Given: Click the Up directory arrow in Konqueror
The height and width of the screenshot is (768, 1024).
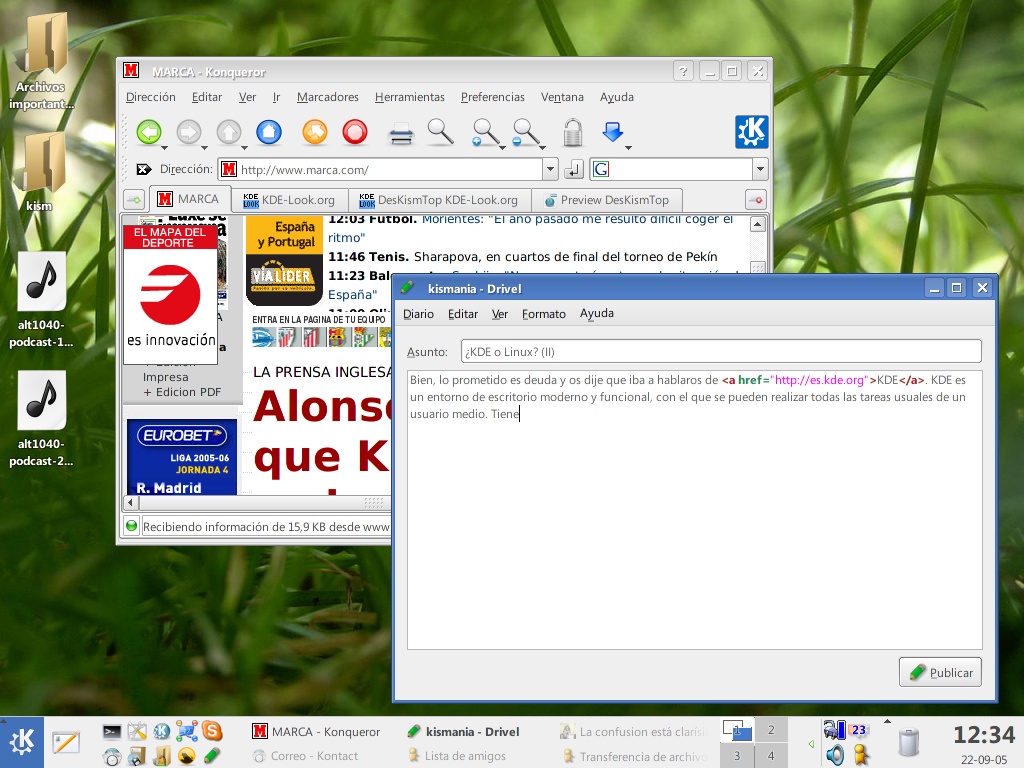Looking at the screenshot, I should point(229,133).
